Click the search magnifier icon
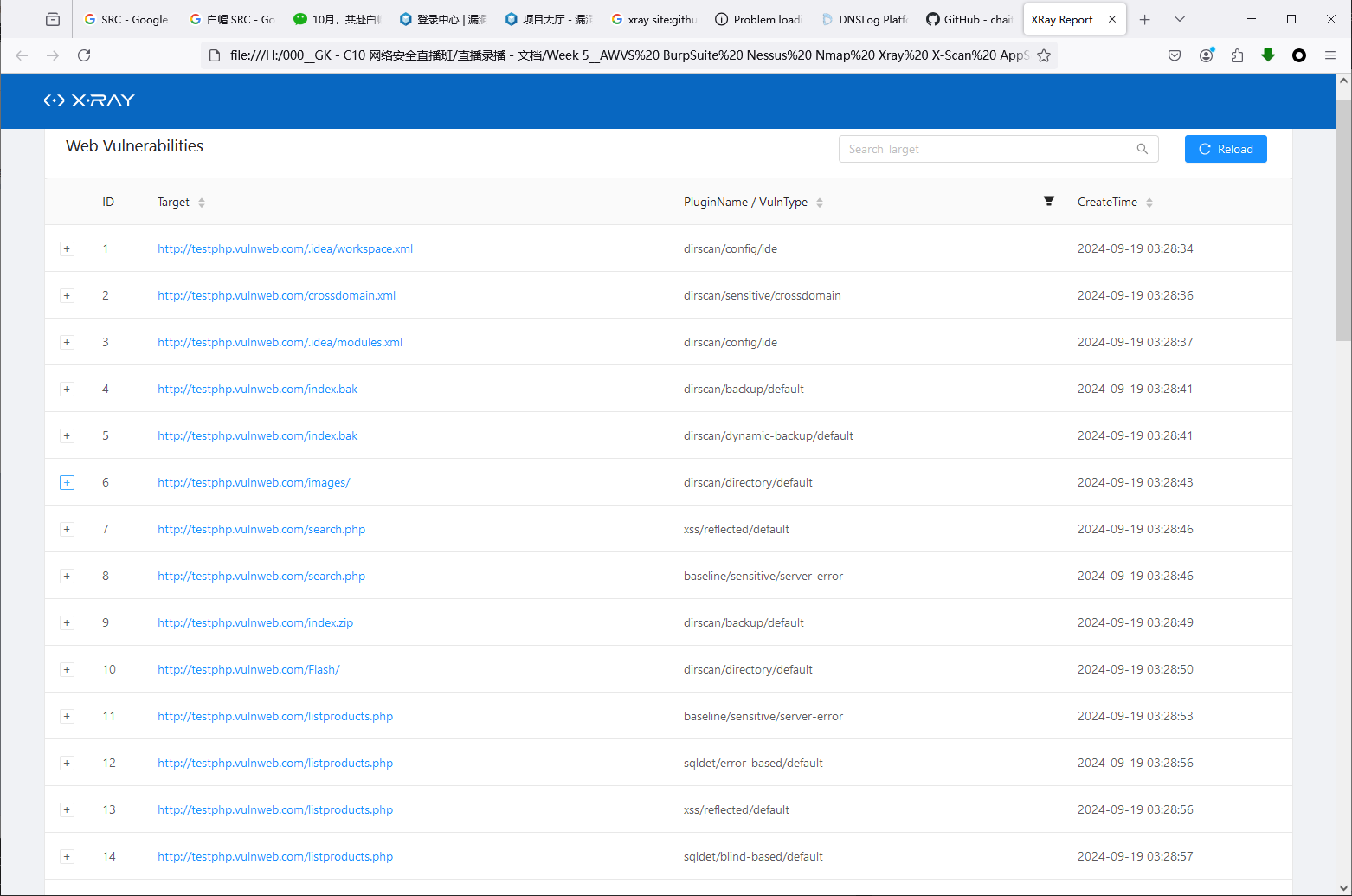The height and width of the screenshot is (896, 1352). pos(1143,149)
